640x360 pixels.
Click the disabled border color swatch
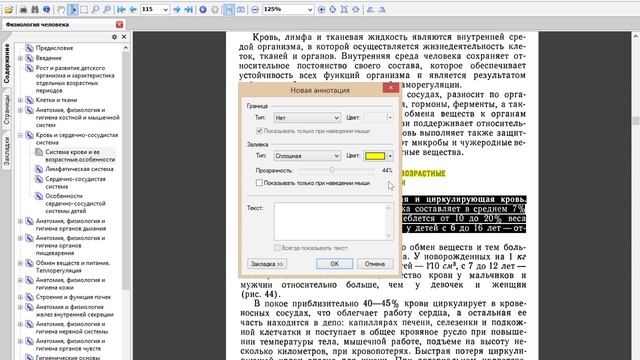click(x=375, y=118)
